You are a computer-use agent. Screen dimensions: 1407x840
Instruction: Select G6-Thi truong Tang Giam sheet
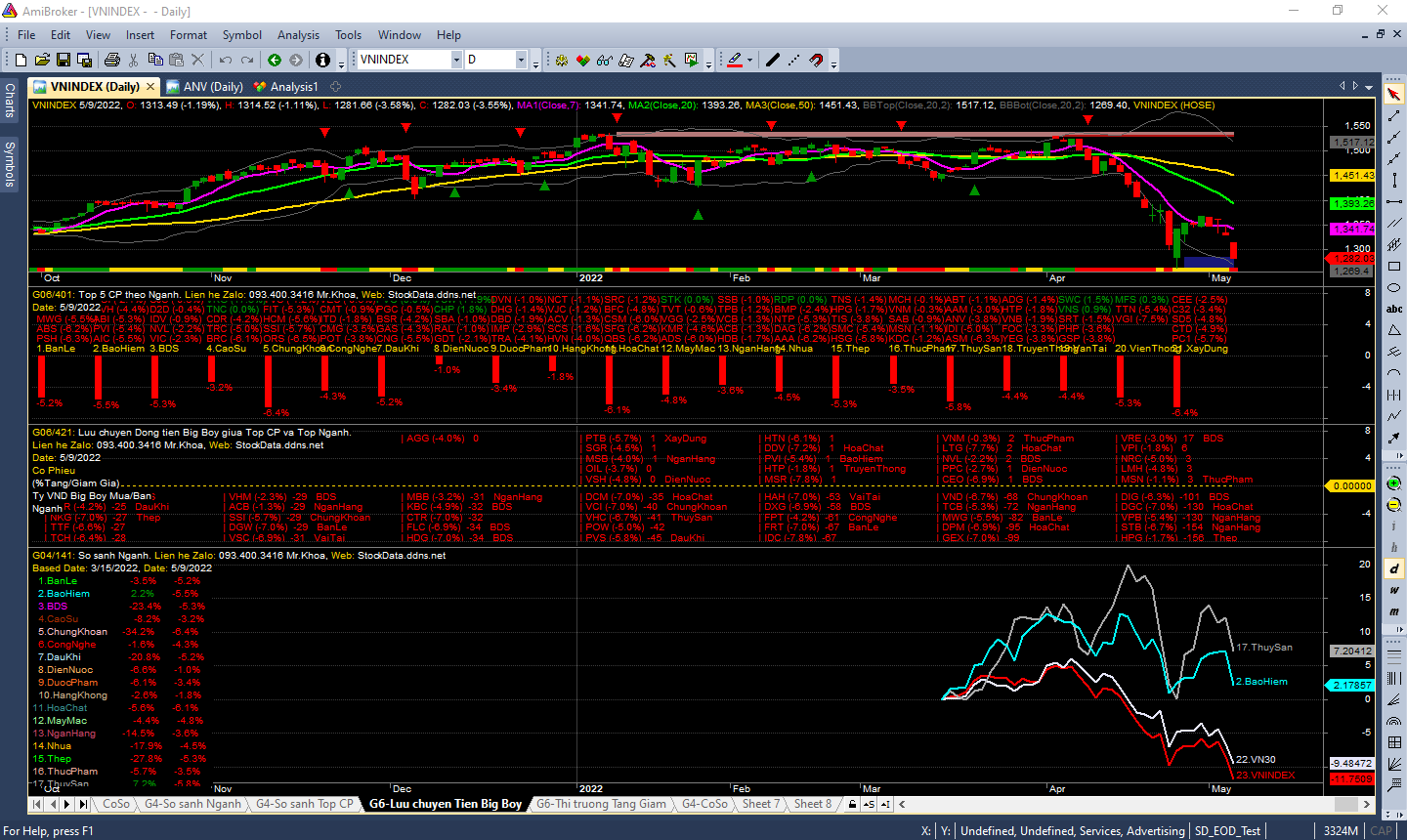[x=601, y=804]
